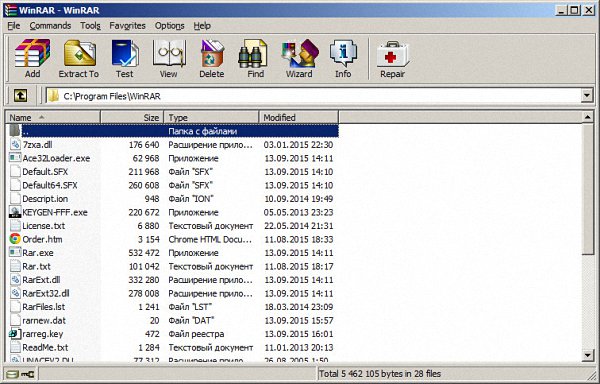Click the "Папка с файлами" type cell
The image size is (600, 384).
pyautogui.click(x=203, y=131)
